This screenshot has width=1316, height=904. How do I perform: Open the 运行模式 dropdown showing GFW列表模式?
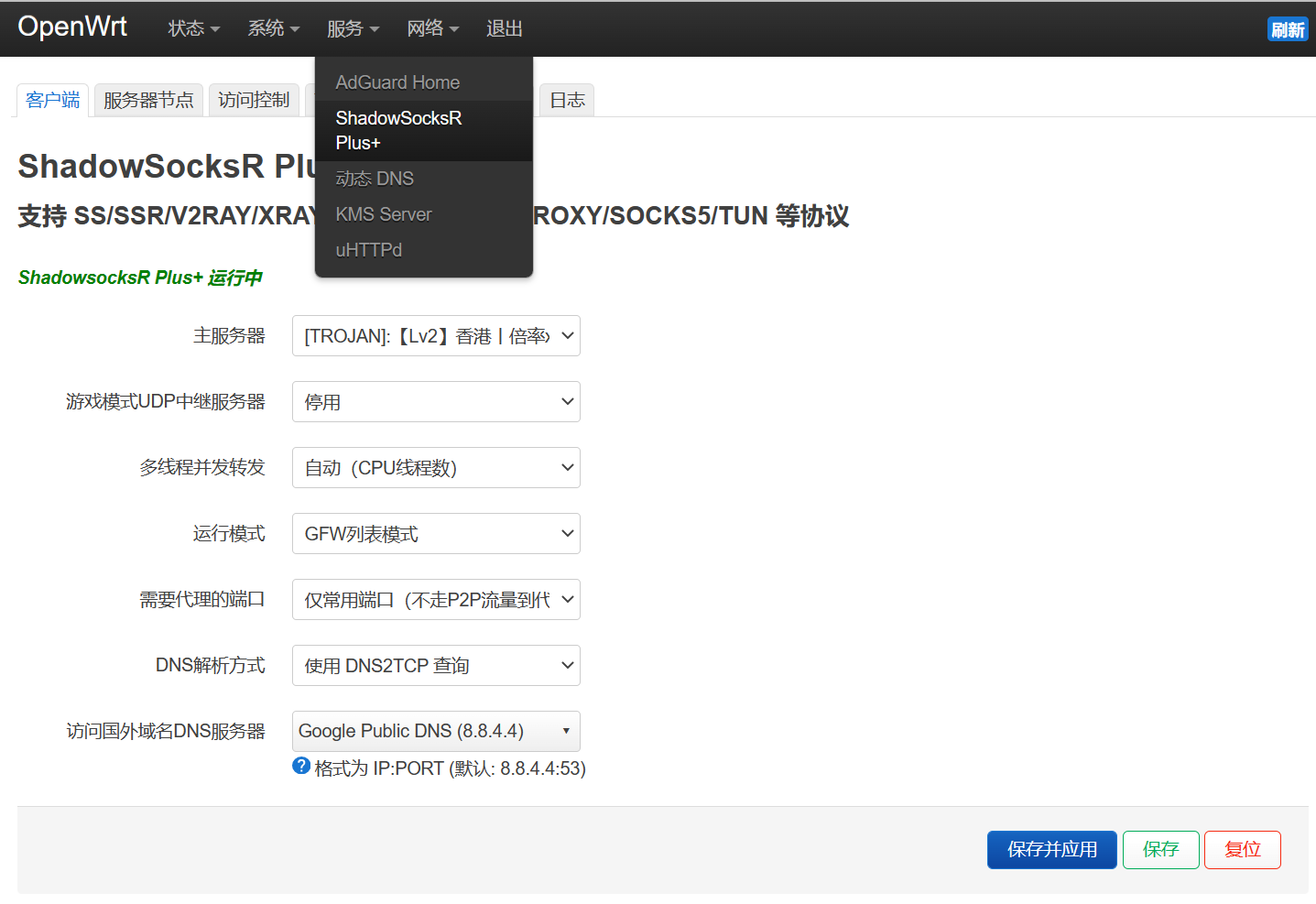[436, 533]
